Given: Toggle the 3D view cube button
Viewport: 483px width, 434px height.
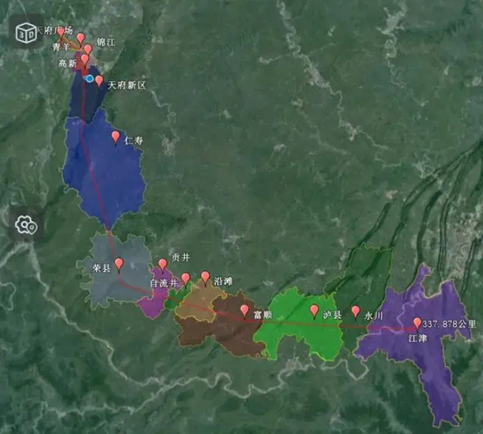Looking at the screenshot, I should pyautogui.click(x=26, y=33).
